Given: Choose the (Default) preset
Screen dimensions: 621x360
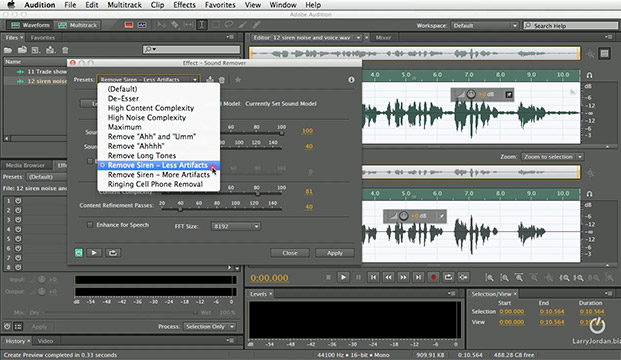Looking at the screenshot, I should tap(158, 89).
